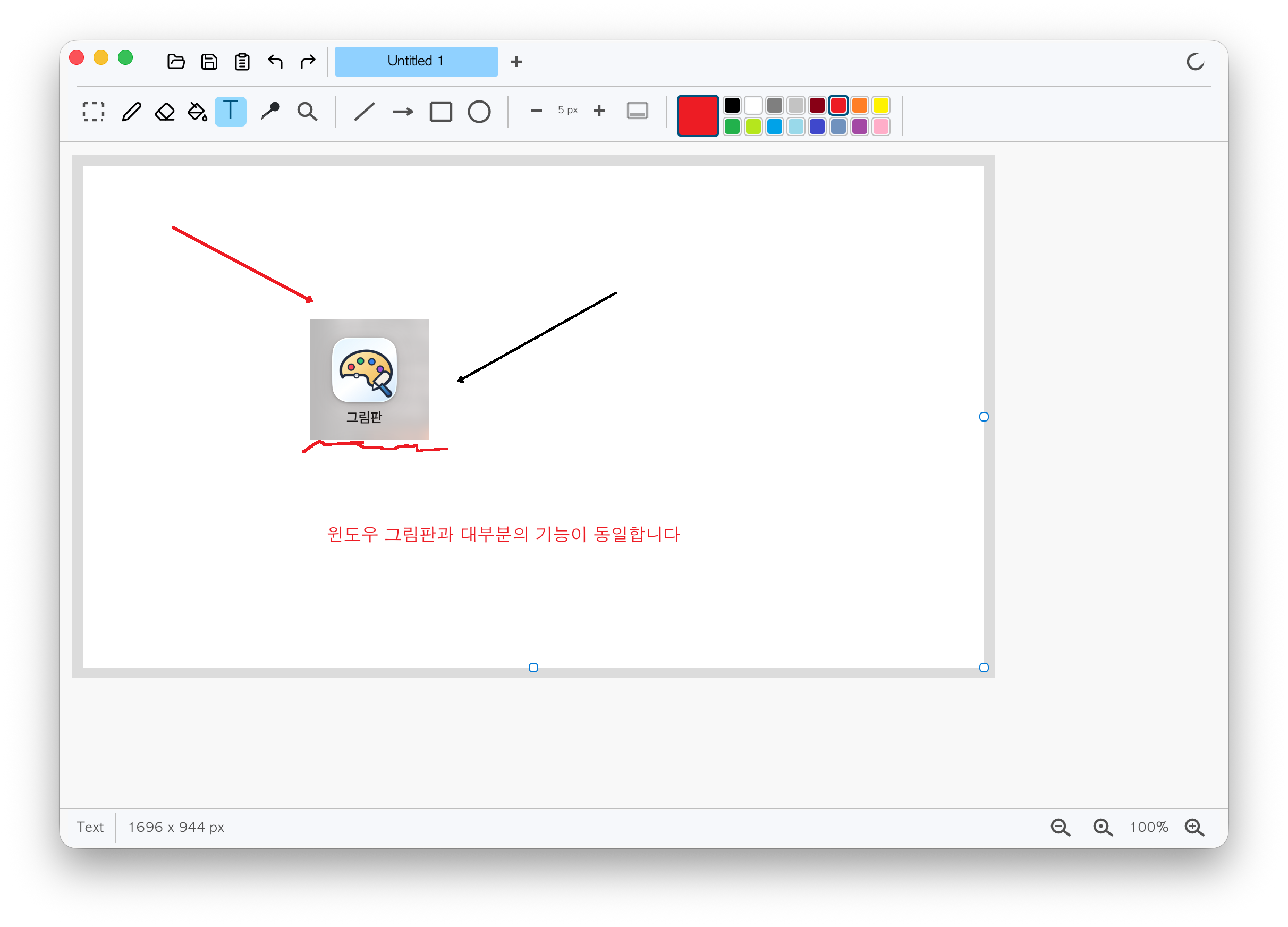Select the color picker eyedropper tool

click(270, 111)
